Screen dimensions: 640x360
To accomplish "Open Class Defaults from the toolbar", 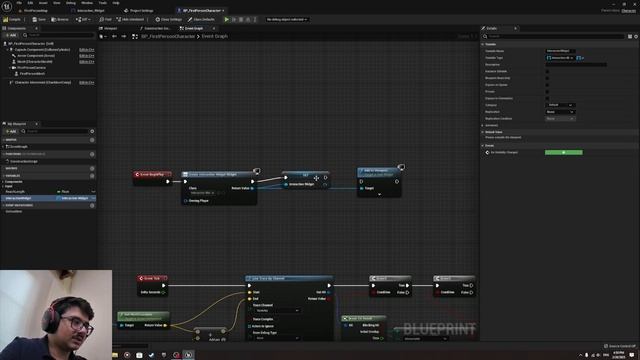I will 201,19.
